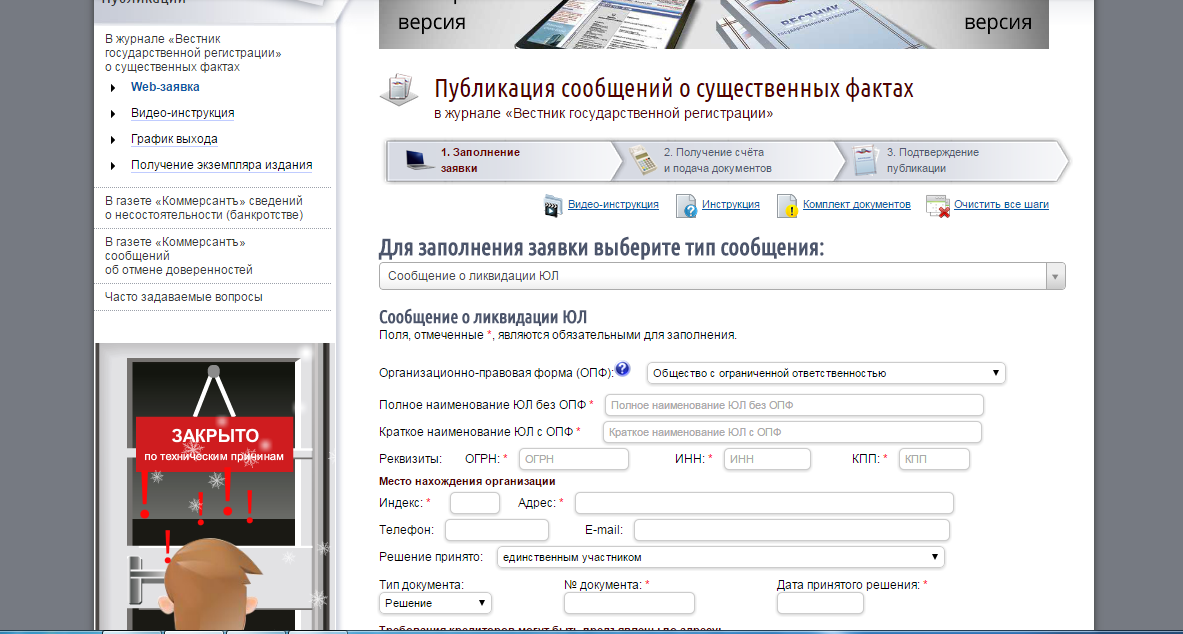Click the publication documents icon beside the page title
This screenshot has height=634, width=1183.
click(398, 91)
